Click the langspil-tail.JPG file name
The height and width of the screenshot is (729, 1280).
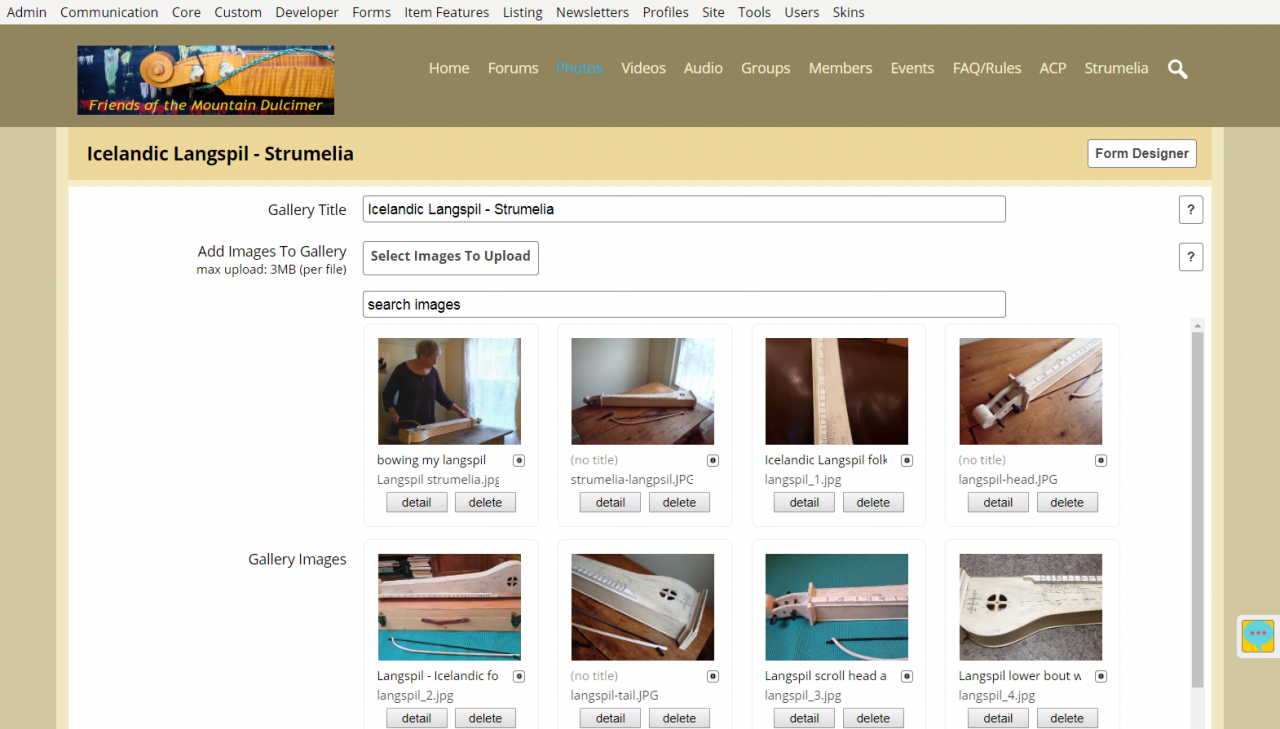(615, 695)
